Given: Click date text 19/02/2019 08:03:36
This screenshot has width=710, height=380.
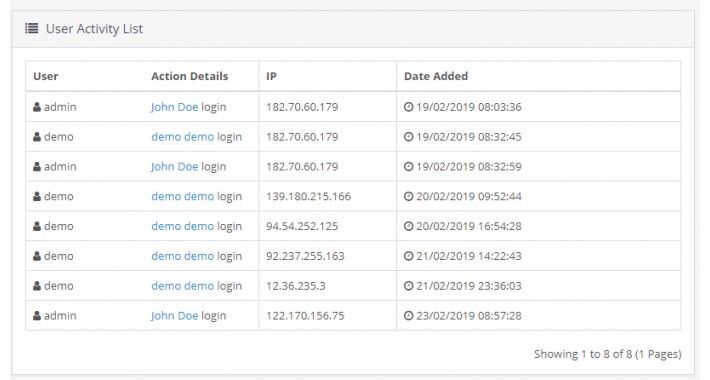Looking at the screenshot, I should pos(469,107).
